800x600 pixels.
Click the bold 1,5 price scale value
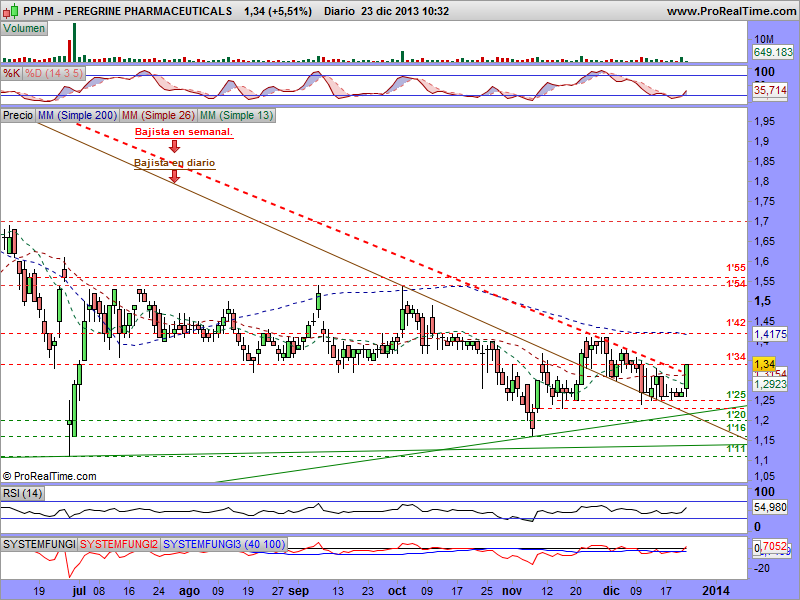click(x=763, y=301)
